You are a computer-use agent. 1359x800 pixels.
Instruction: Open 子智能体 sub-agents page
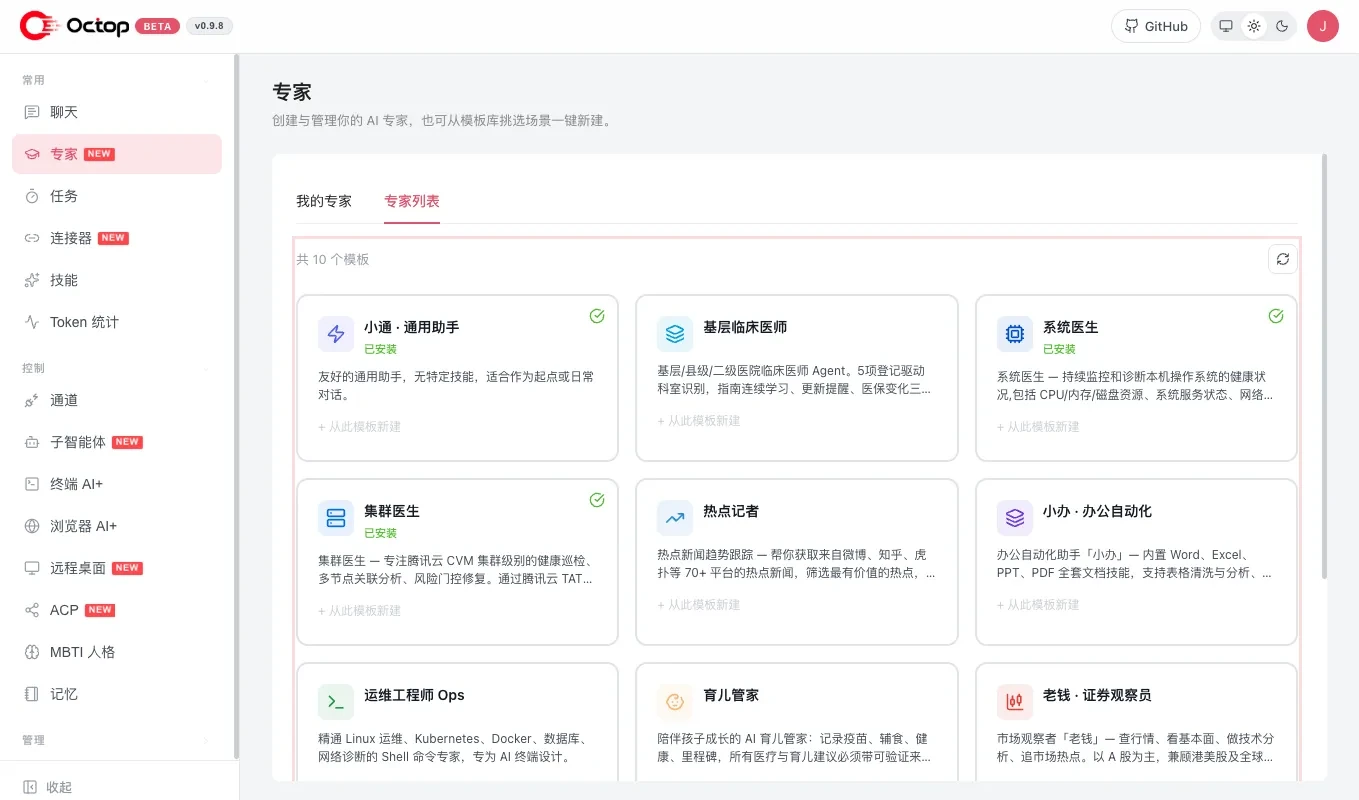(x=117, y=442)
